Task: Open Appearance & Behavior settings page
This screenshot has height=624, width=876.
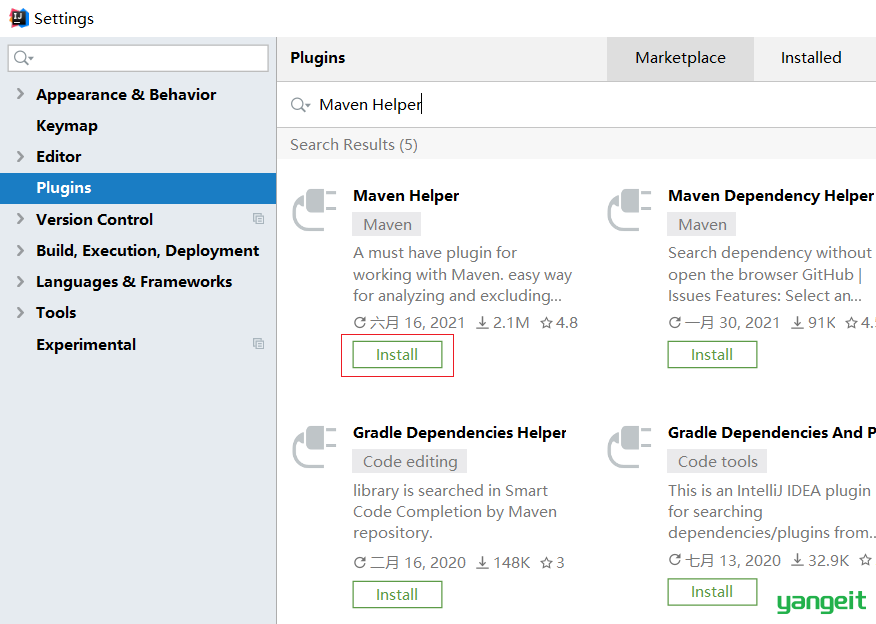Action: pyautogui.click(x=126, y=95)
